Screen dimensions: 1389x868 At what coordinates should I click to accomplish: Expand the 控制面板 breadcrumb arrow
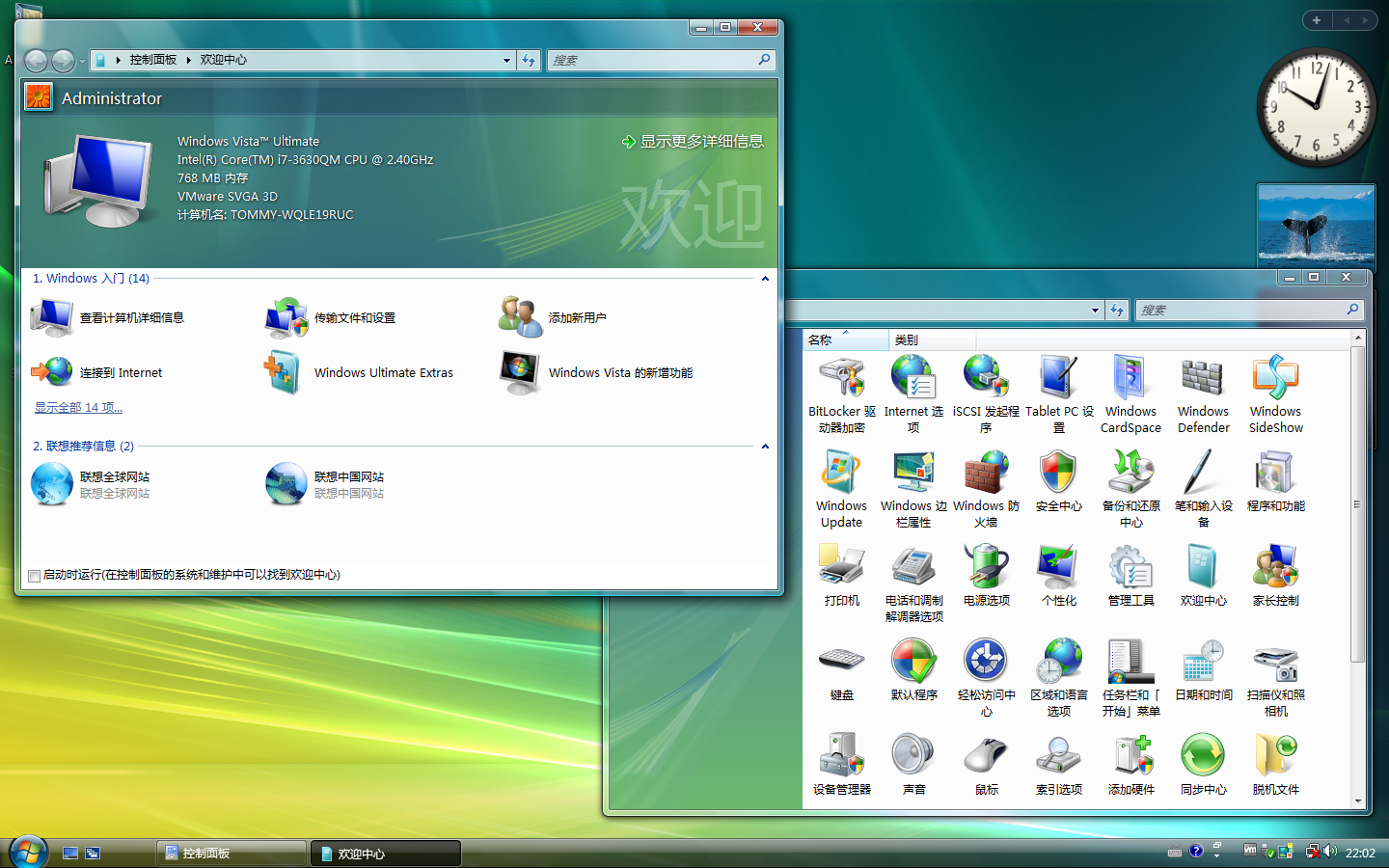(x=188, y=60)
